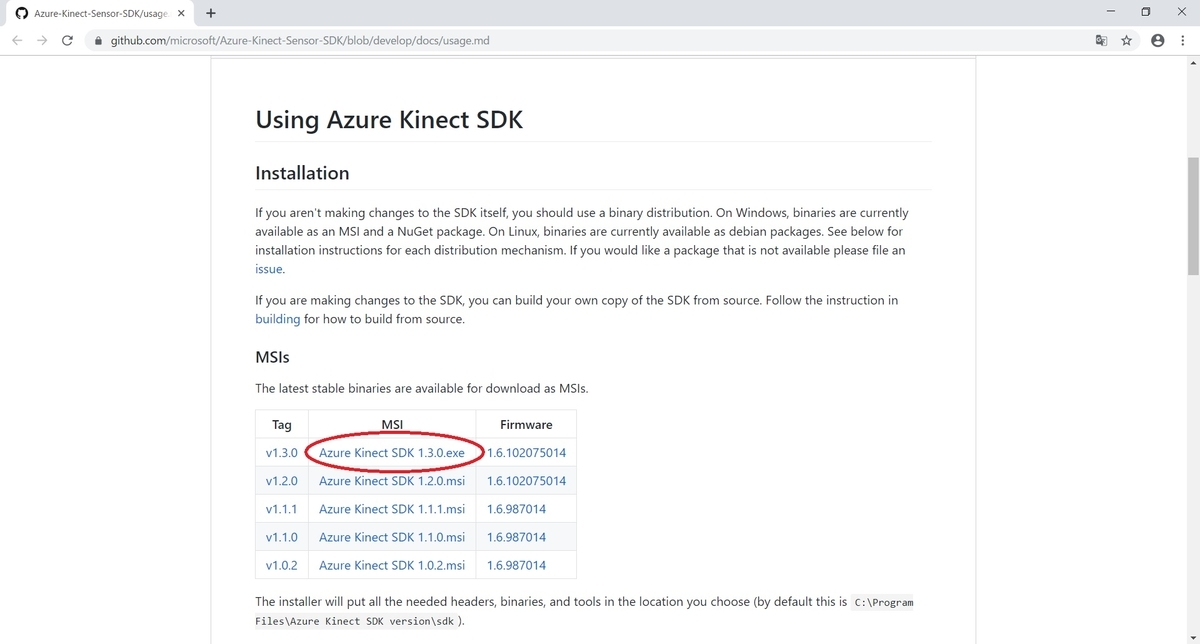
Task: Open the v1.1.1 tag link
Action: click(x=281, y=509)
